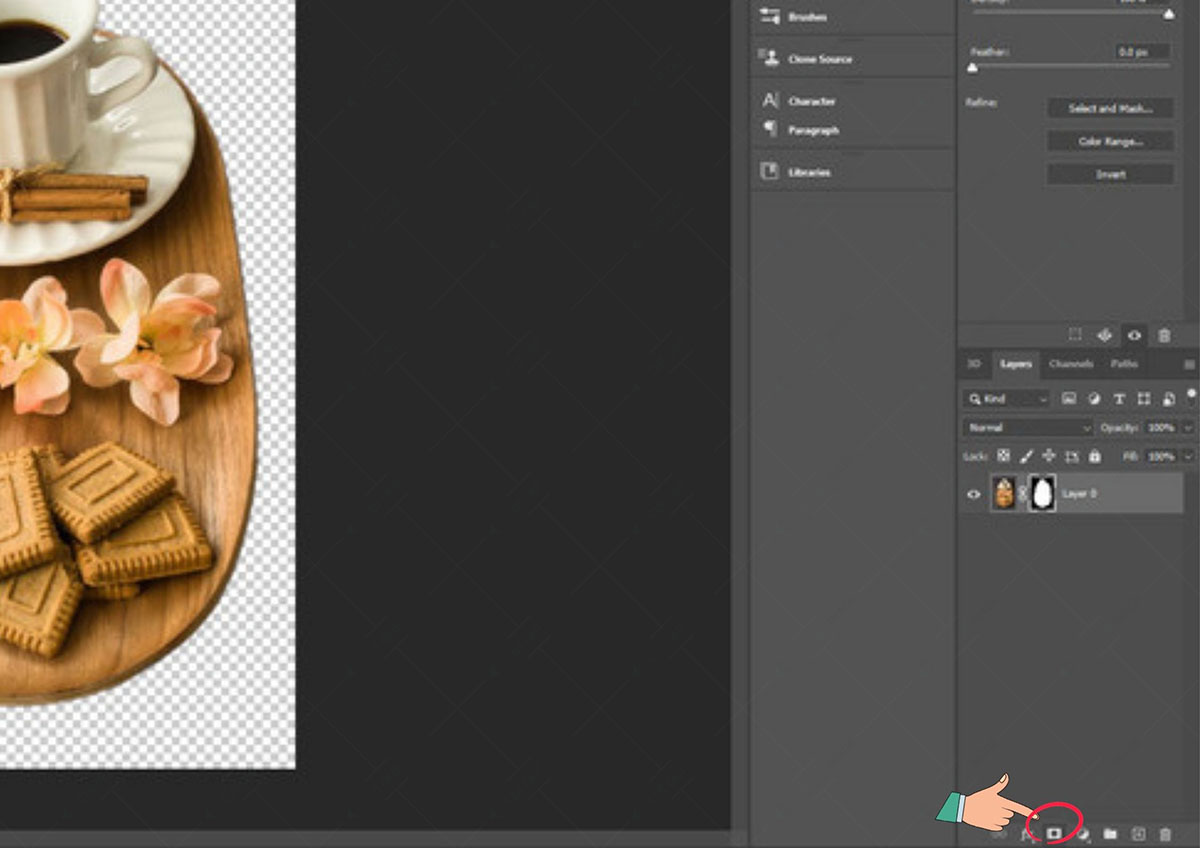Open the Paragraph panel icon

770,129
